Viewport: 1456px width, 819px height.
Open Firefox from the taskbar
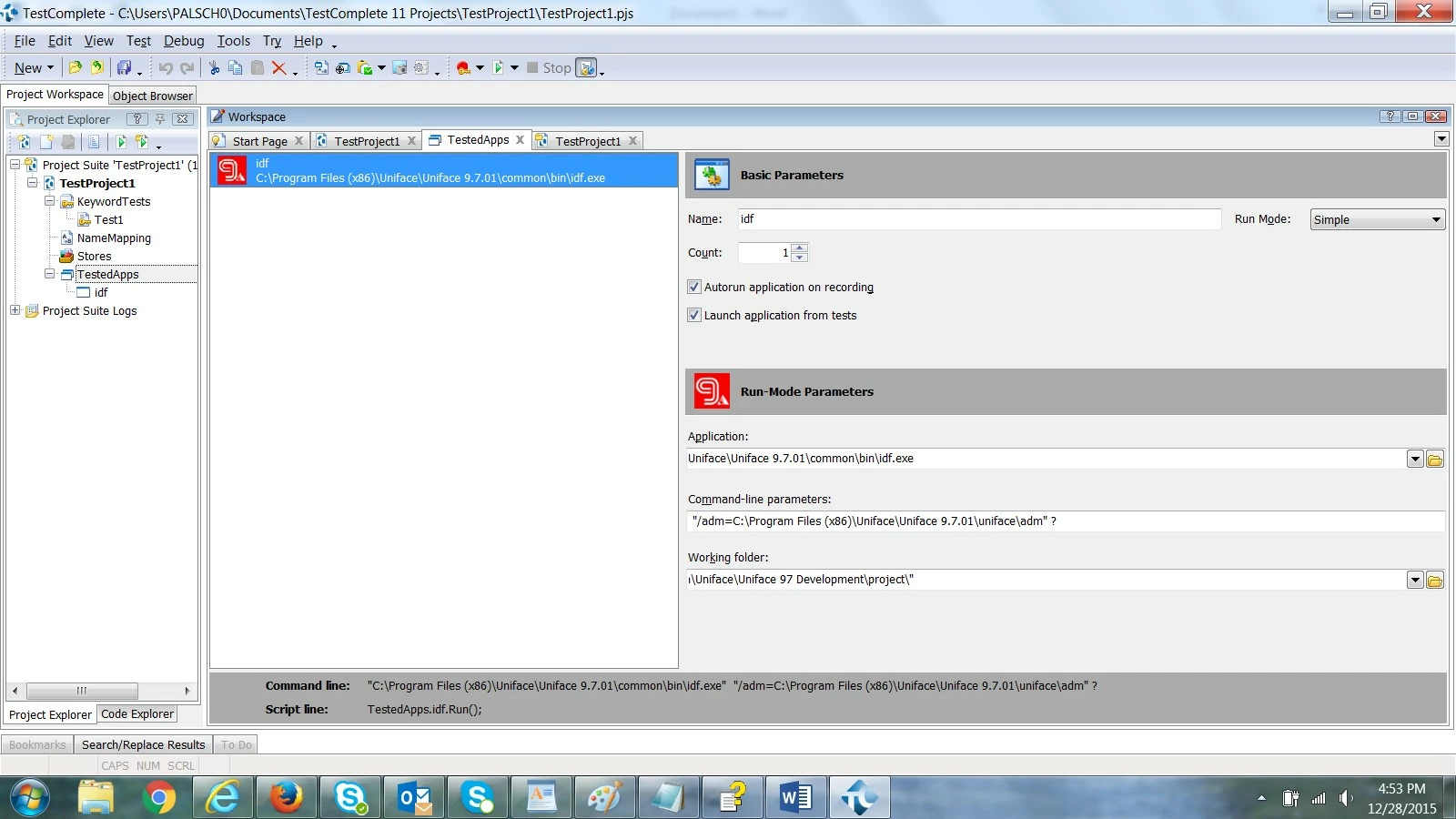[286, 798]
